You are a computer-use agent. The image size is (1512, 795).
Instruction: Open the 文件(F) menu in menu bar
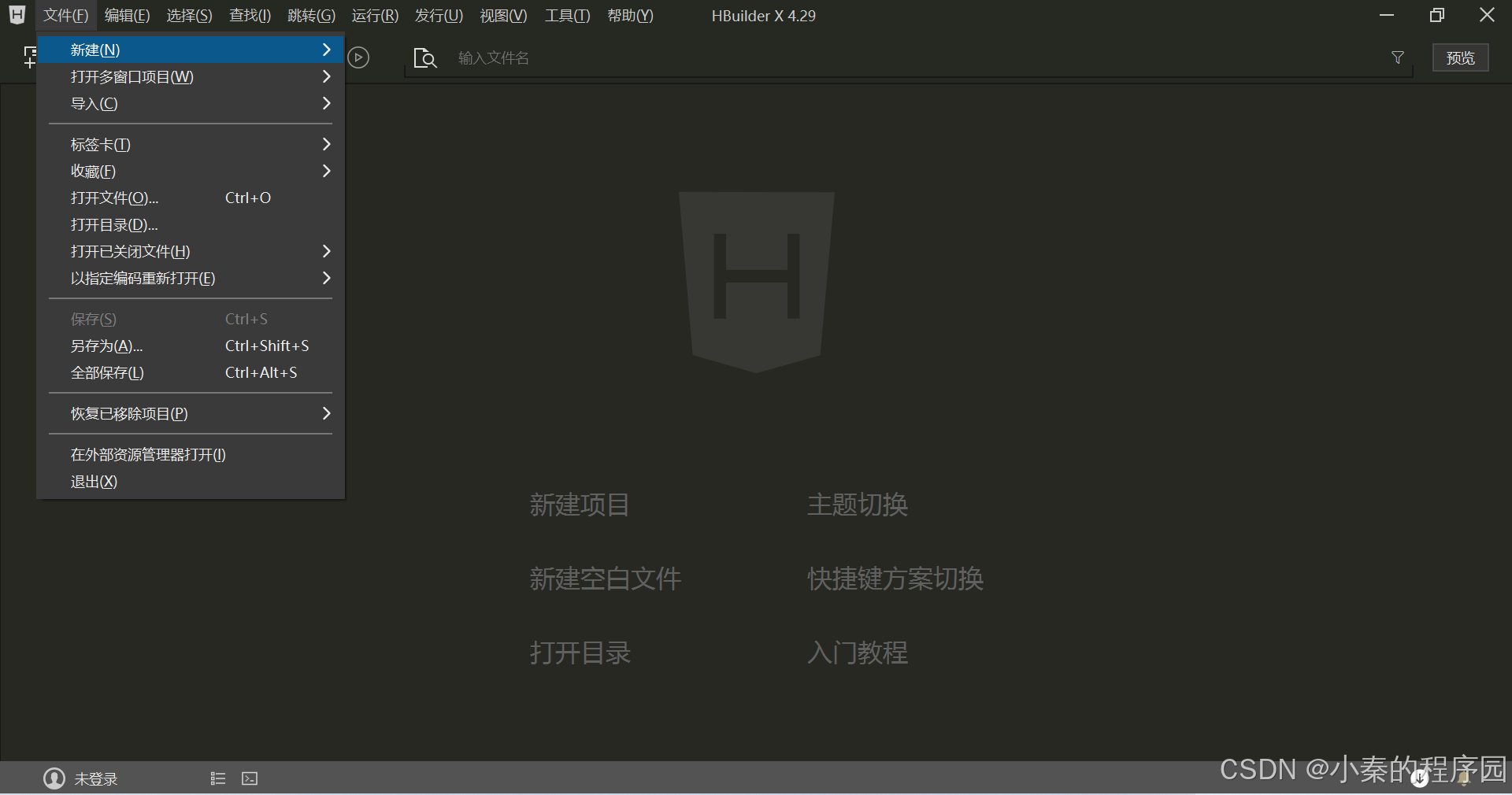pos(65,16)
